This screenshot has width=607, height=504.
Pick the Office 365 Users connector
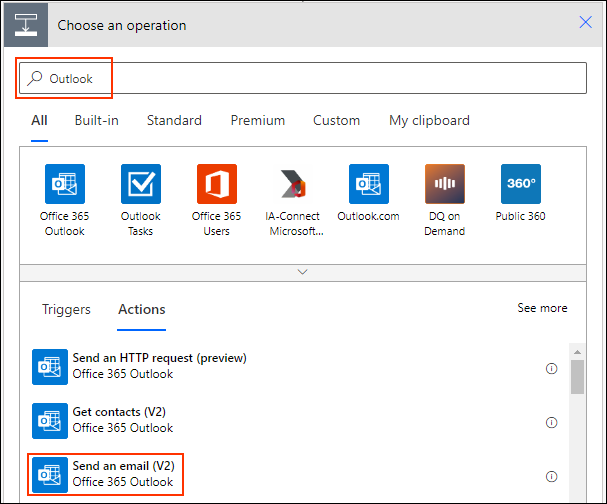(x=216, y=185)
